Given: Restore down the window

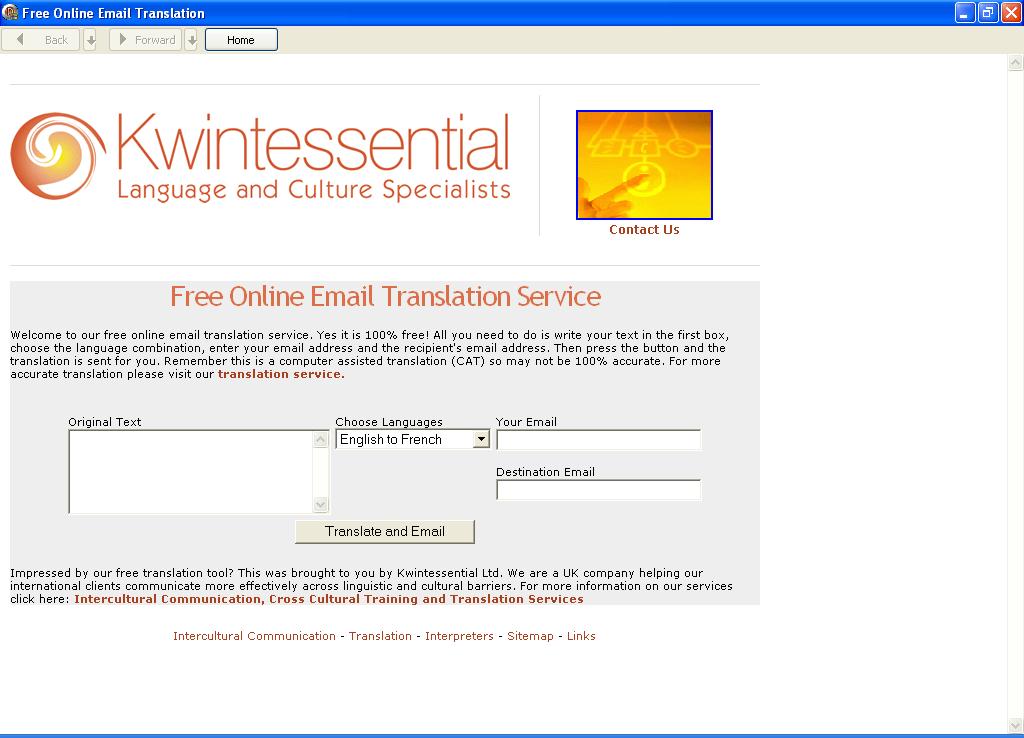Looking at the screenshot, I should (x=987, y=12).
